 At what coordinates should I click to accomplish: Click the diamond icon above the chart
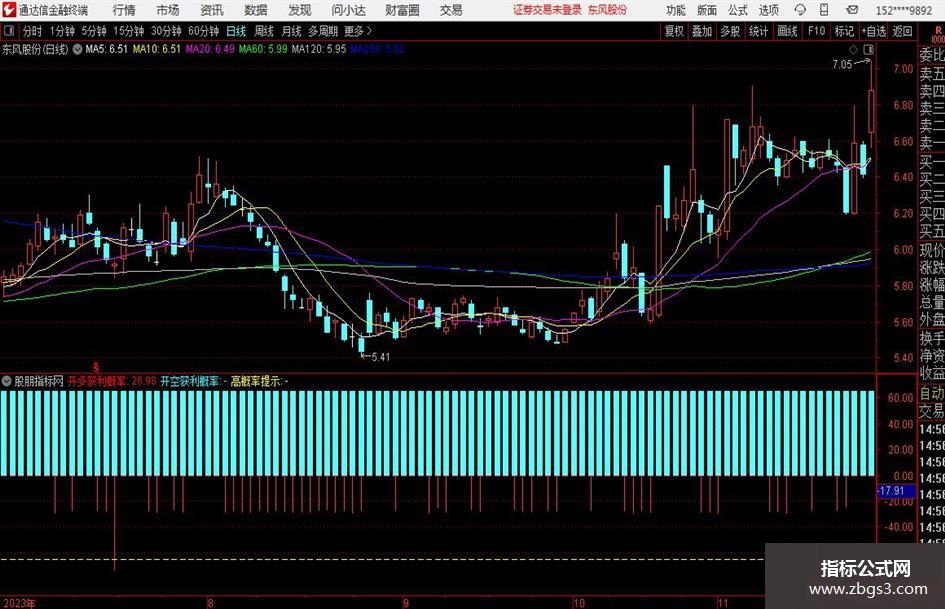pos(853,49)
